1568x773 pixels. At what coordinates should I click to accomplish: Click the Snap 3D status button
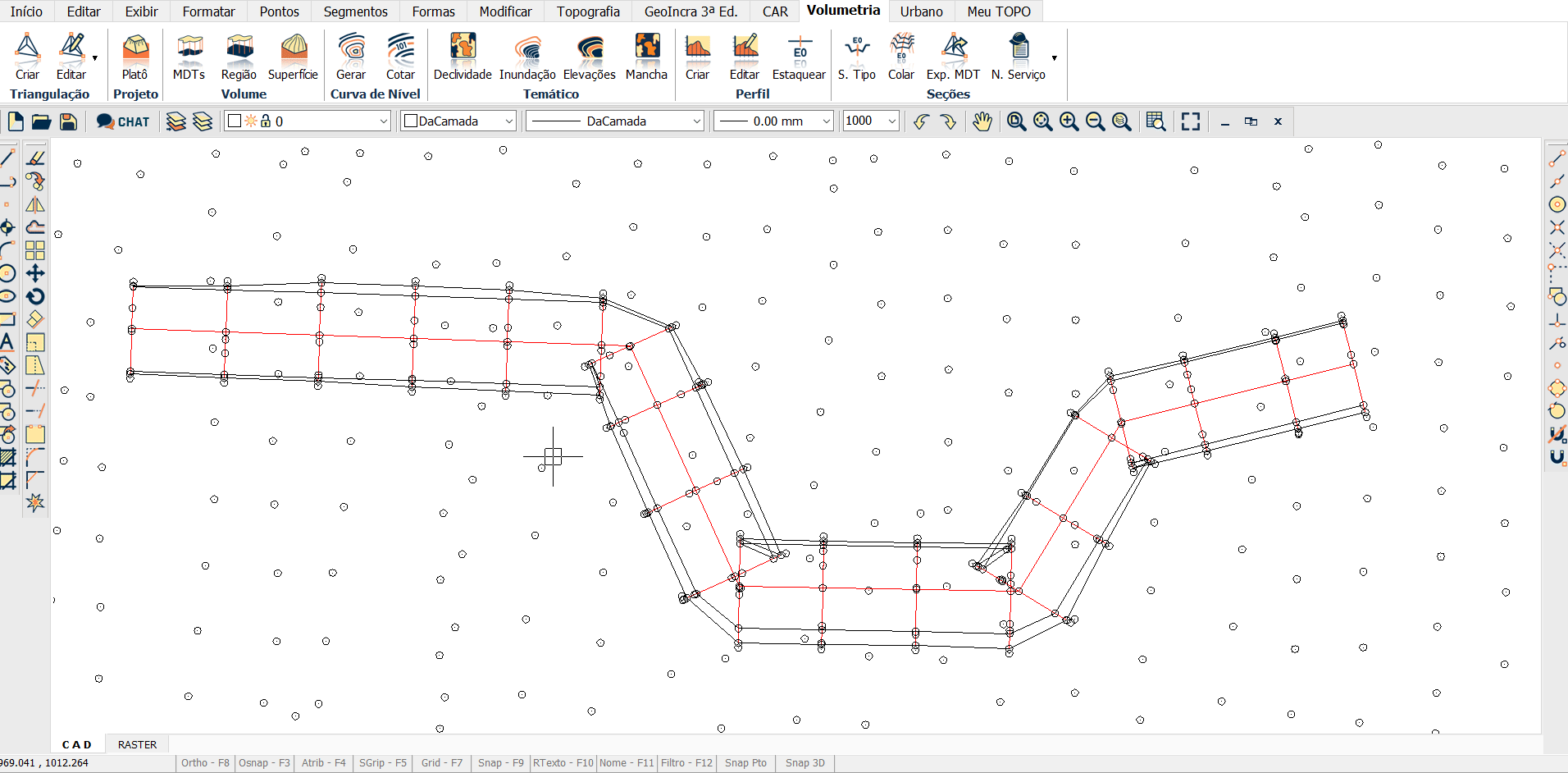pyautogui.click(x=805, y=763)
